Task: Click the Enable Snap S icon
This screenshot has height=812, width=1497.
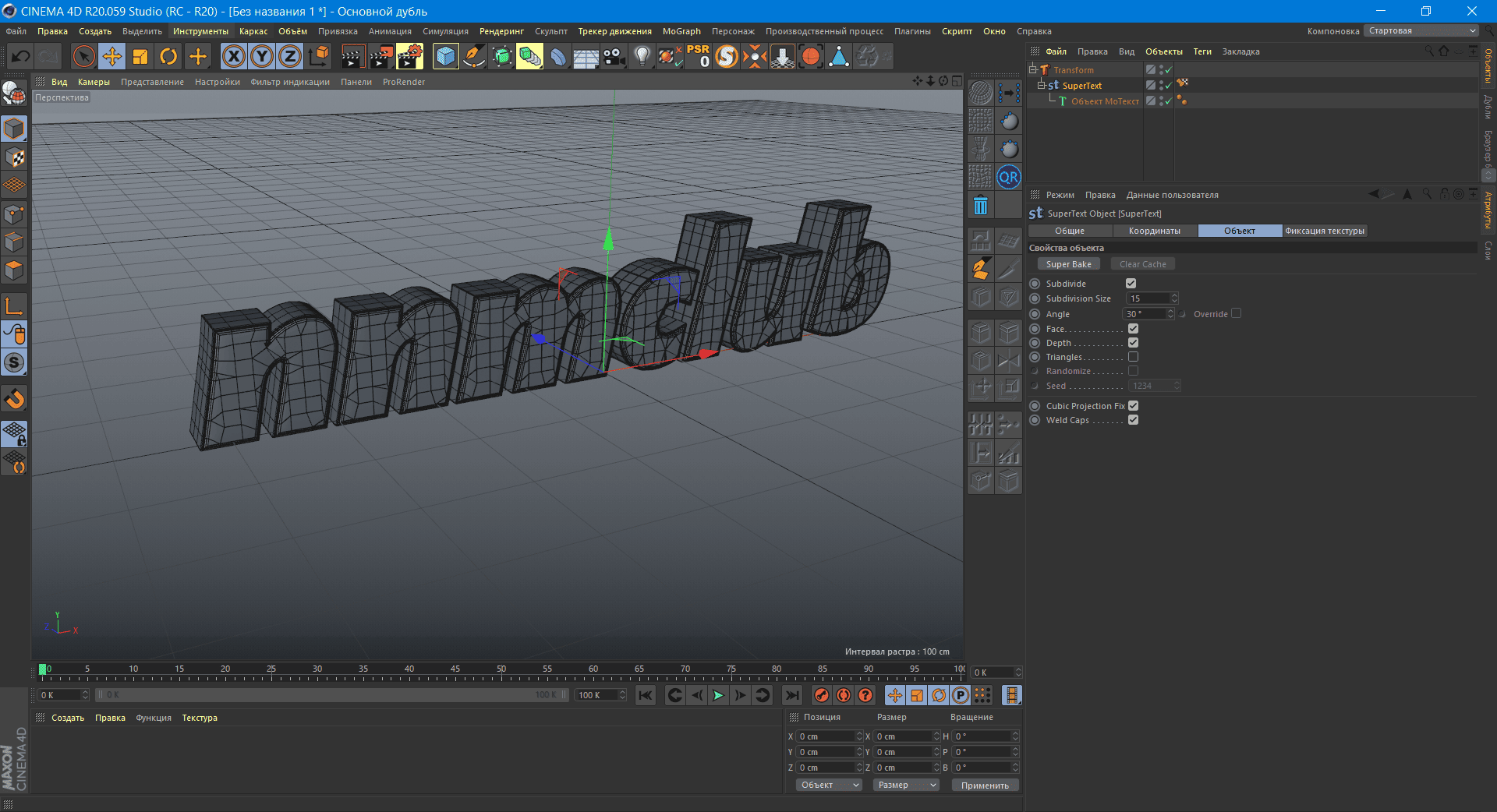Action: [14, 363]
